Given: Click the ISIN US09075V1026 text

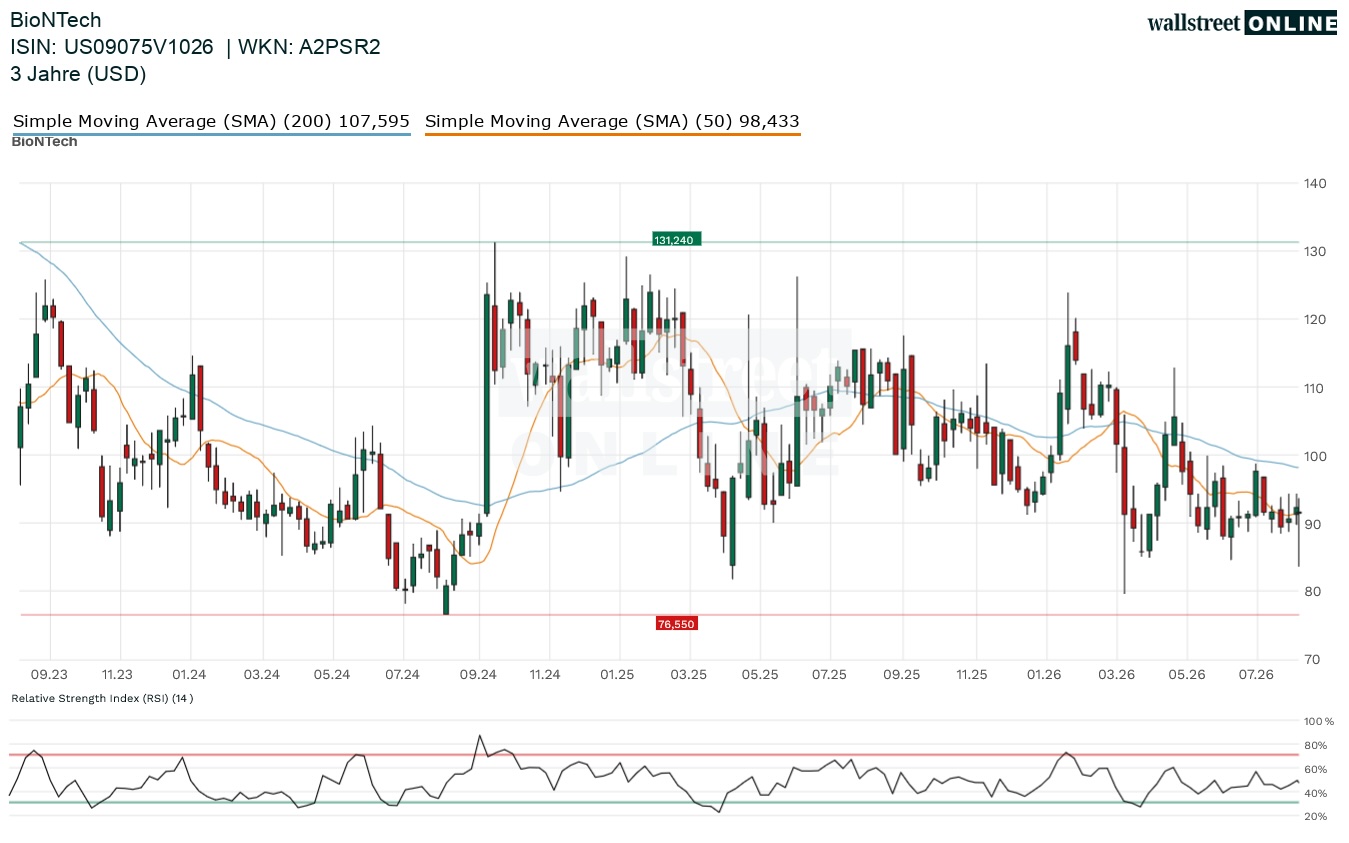Looking at the screenshot, I should (x=112, y=47).
